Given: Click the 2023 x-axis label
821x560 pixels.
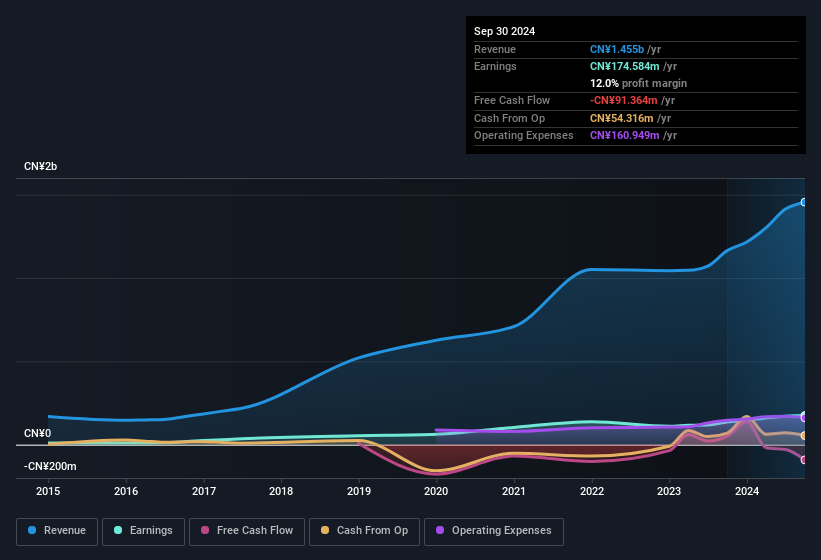Looking at the screenshot, I should pyautogui.click(x=669, y=491).
